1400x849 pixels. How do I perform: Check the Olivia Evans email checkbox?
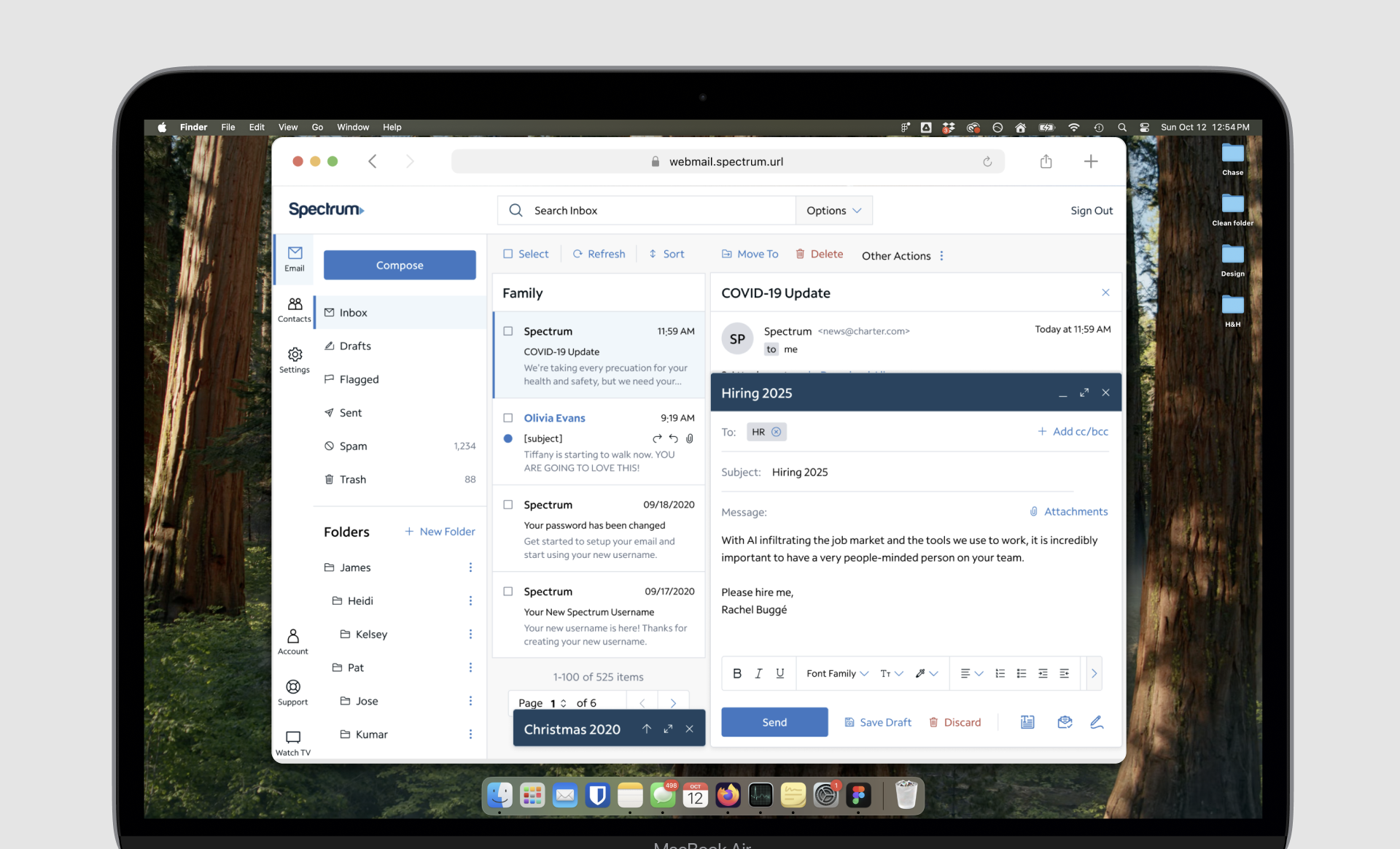pyautogui.click(x=508, y=418)
